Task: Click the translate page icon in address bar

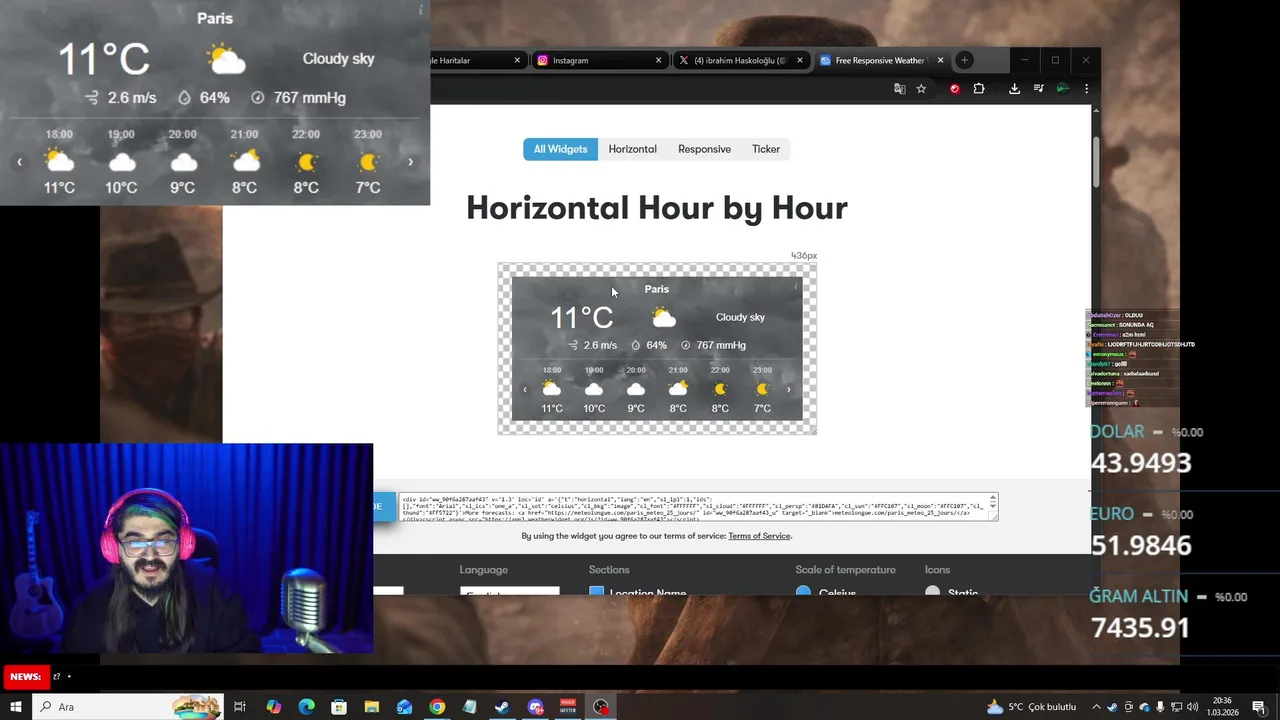Action: (899, 89)
